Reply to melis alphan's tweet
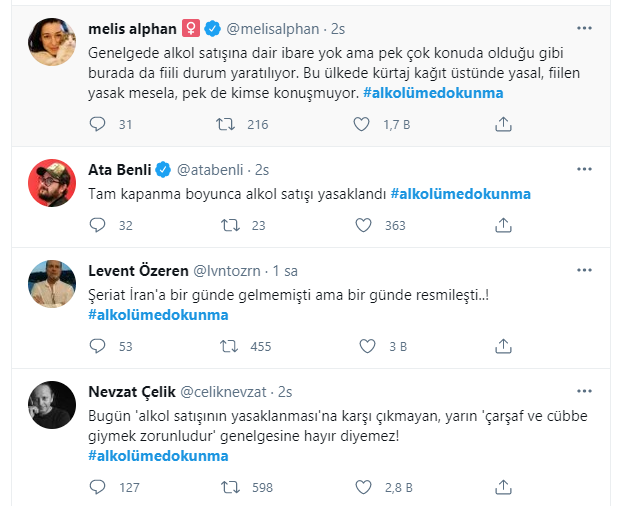The width and height of the screenshot is (620, 506). (x=97, y=125)
